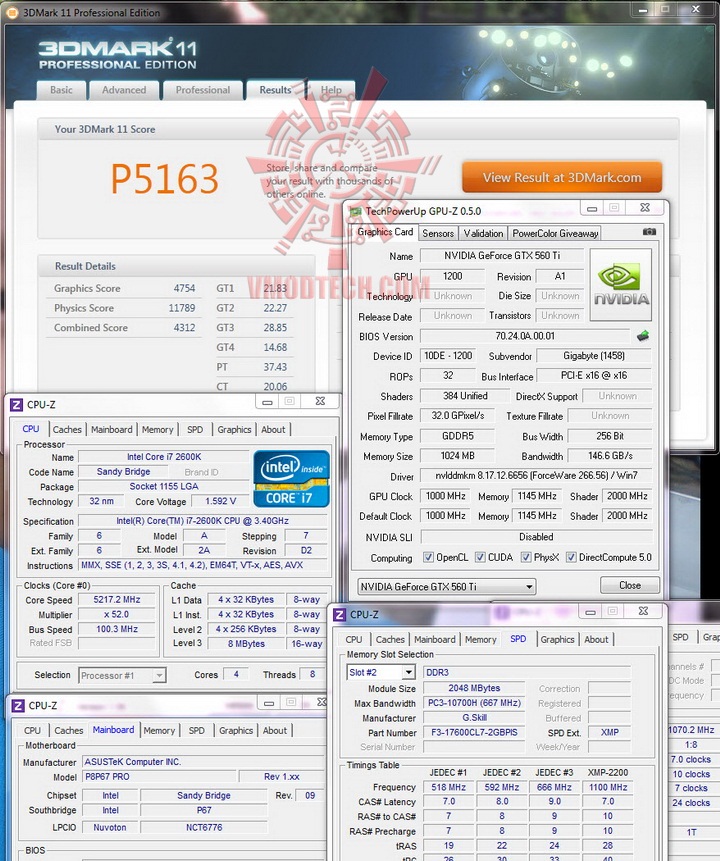Click the P5163 score text

click(165, 178)
